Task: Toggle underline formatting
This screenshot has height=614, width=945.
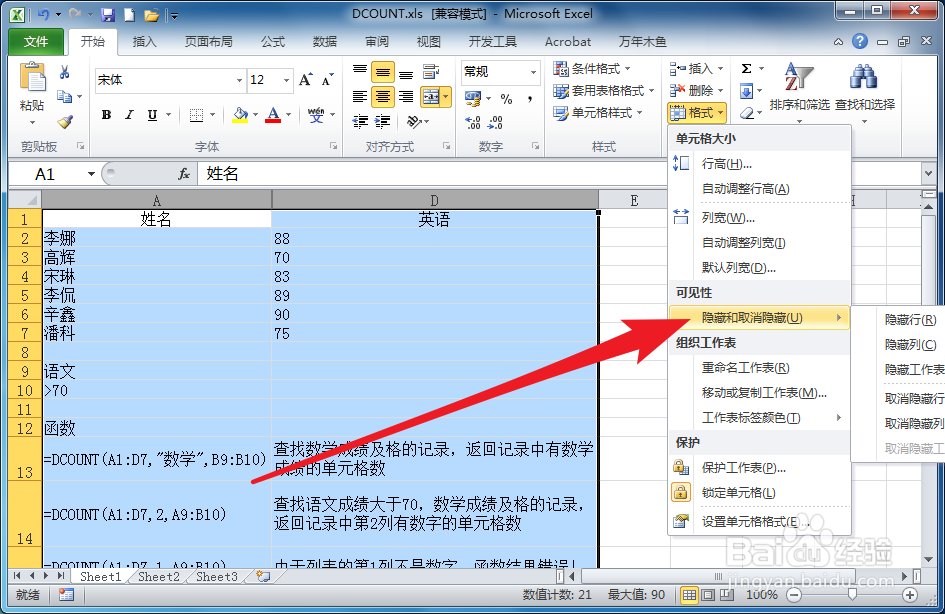Action: [x=152, y=114]
